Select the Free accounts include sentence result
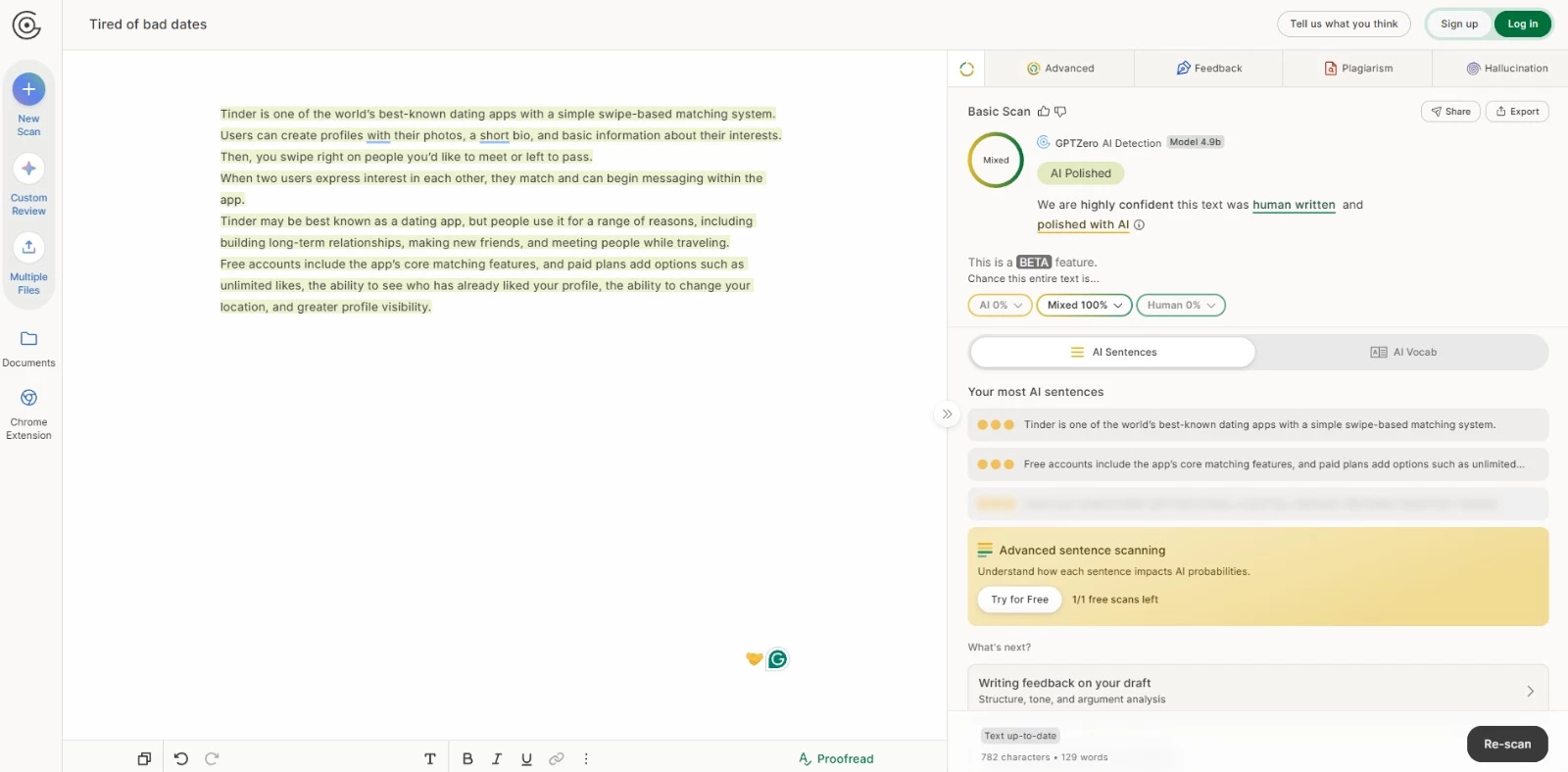 [x=1257, y=464]
